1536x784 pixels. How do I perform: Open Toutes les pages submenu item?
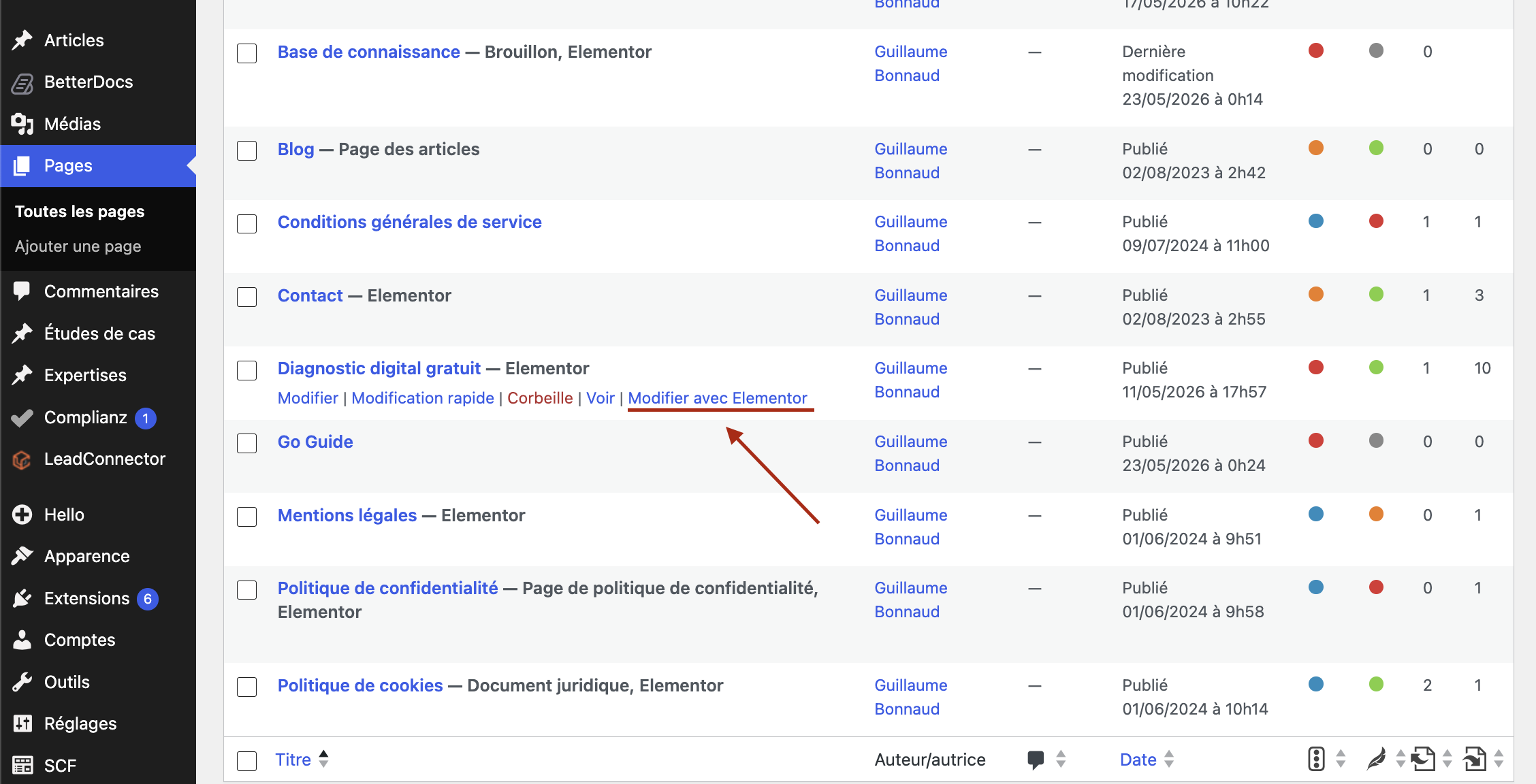click(80, 212)
